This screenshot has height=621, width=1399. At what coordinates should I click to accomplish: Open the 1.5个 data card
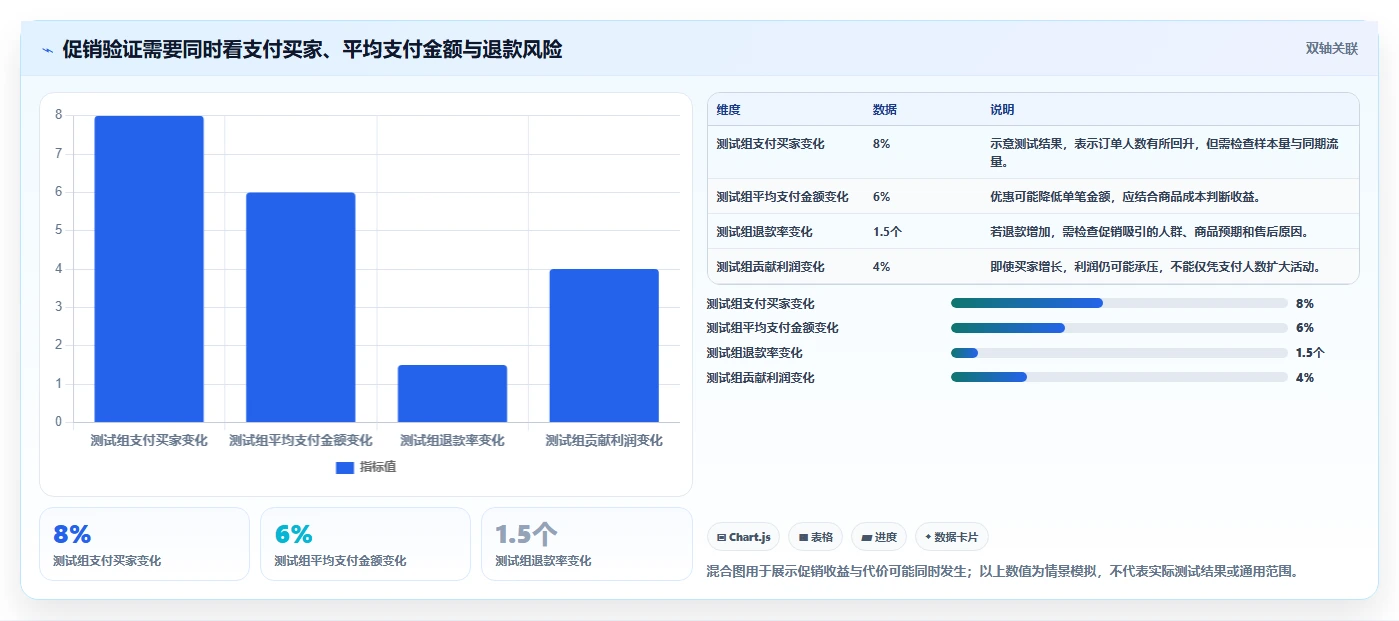coord(586,544)
